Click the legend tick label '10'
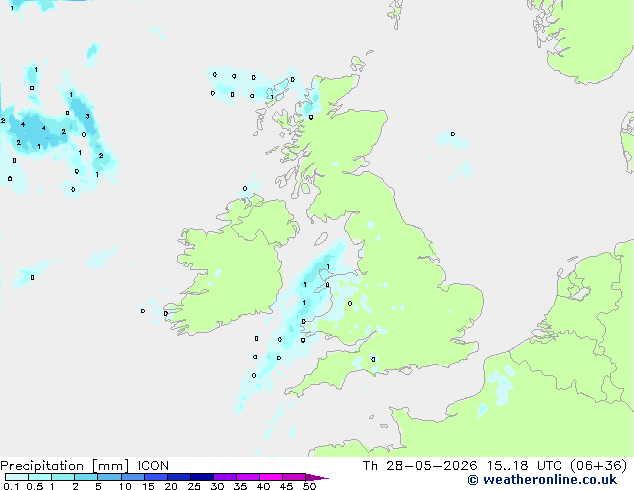This screenshot has width=634, height=490. pos(125,486)
